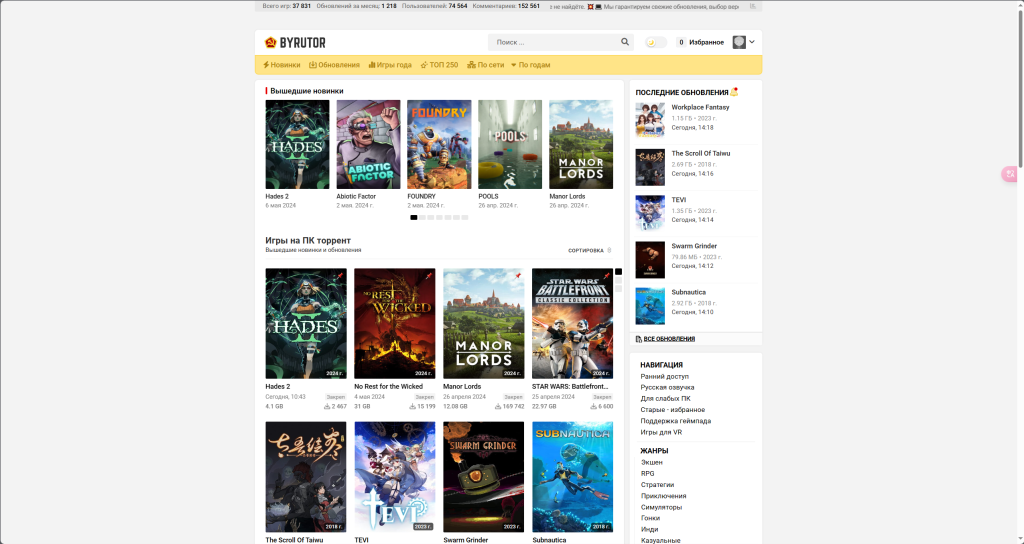
Task: Click the document icon beside Все обновления
Action: tap(639, 339)
